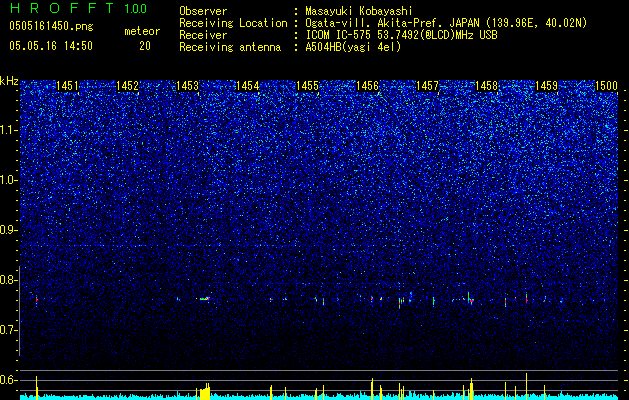Click the 1455 time marker
This screenshot has width=629, height=400.
click(307, 85)
